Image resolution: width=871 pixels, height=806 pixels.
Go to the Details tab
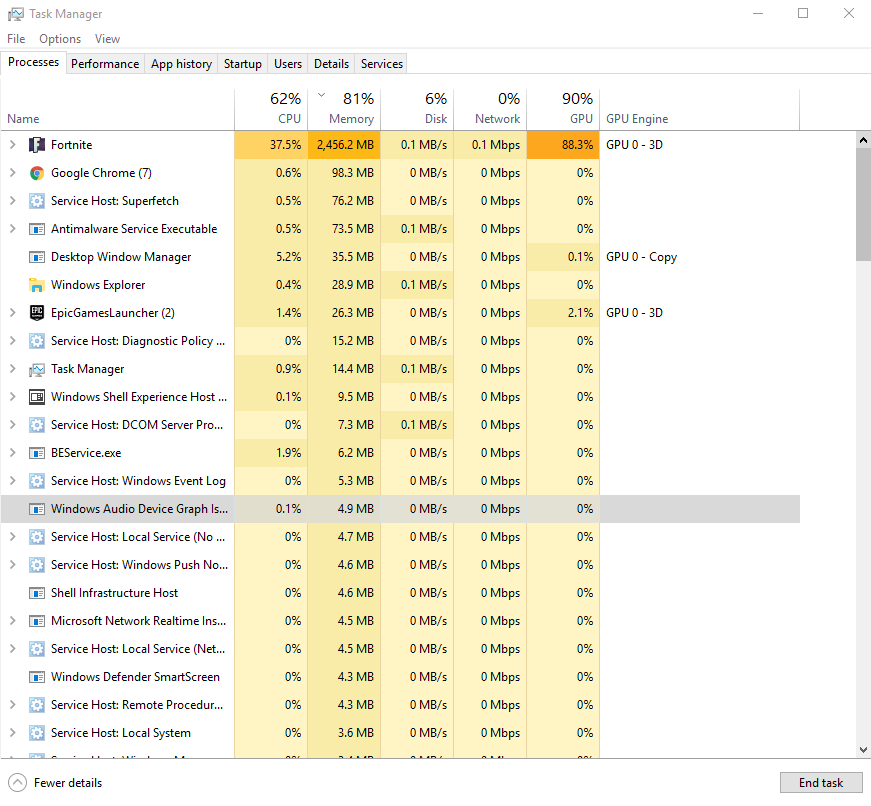pos(332,64)
